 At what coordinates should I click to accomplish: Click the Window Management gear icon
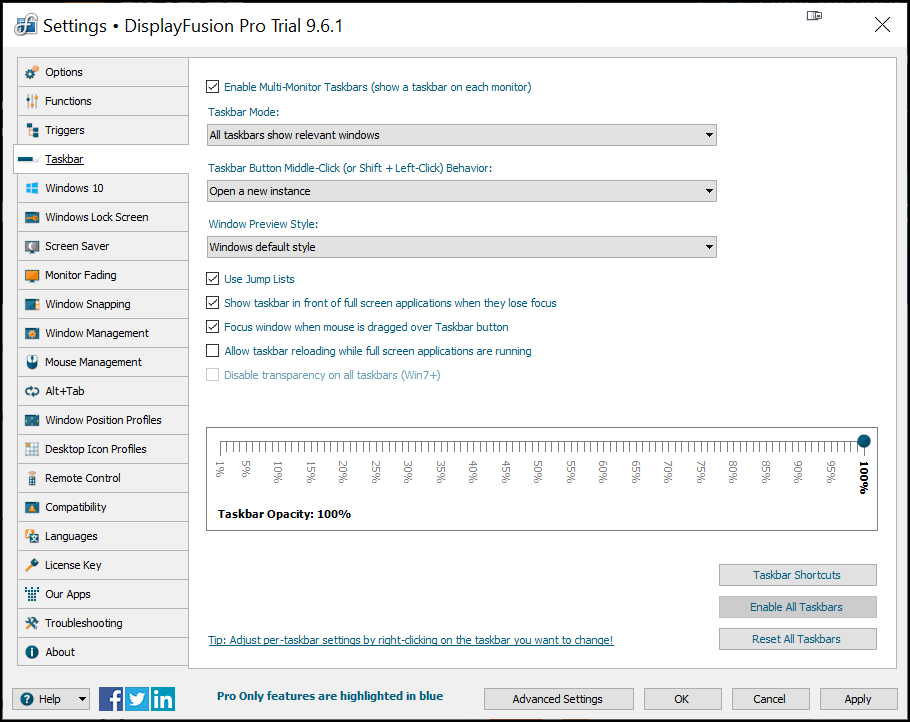32,333
